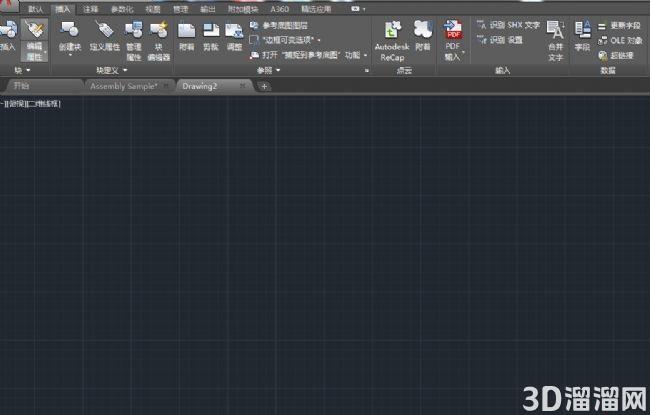This screenshot has width=651, height=415.
Task: Open frames option (边框可变选项) dropdown
Action: [x=319, y=40]
